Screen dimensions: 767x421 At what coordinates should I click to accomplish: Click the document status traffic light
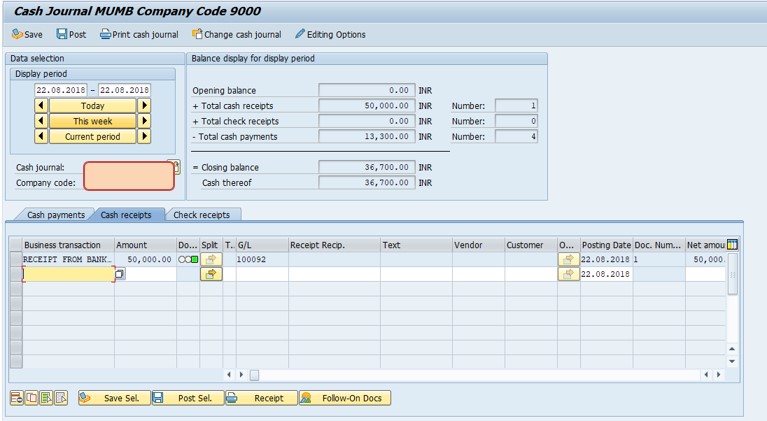(188, 259)
